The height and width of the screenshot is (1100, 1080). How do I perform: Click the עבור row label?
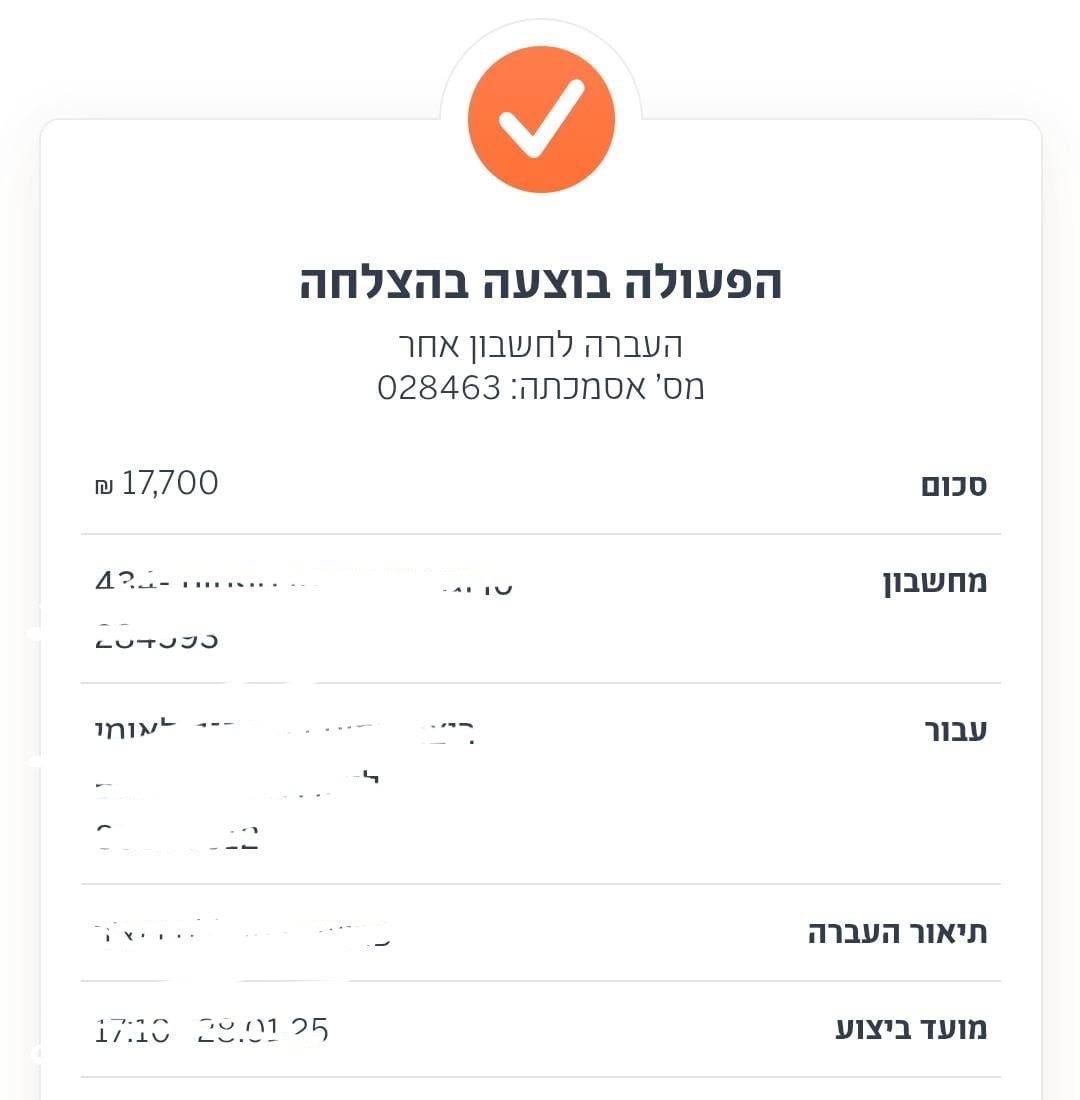(956, 731)
